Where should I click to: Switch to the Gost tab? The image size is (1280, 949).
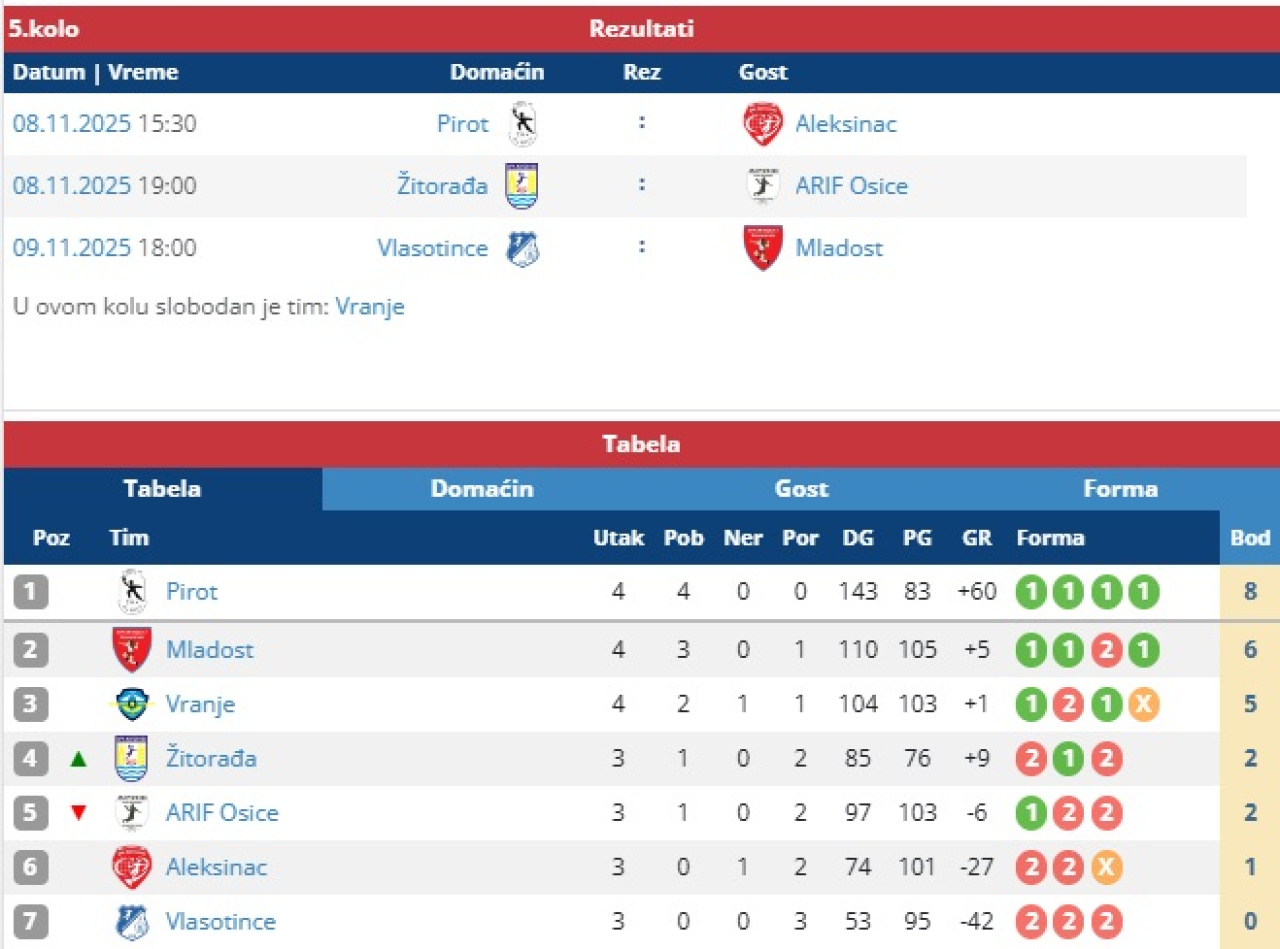pos(801,489)
